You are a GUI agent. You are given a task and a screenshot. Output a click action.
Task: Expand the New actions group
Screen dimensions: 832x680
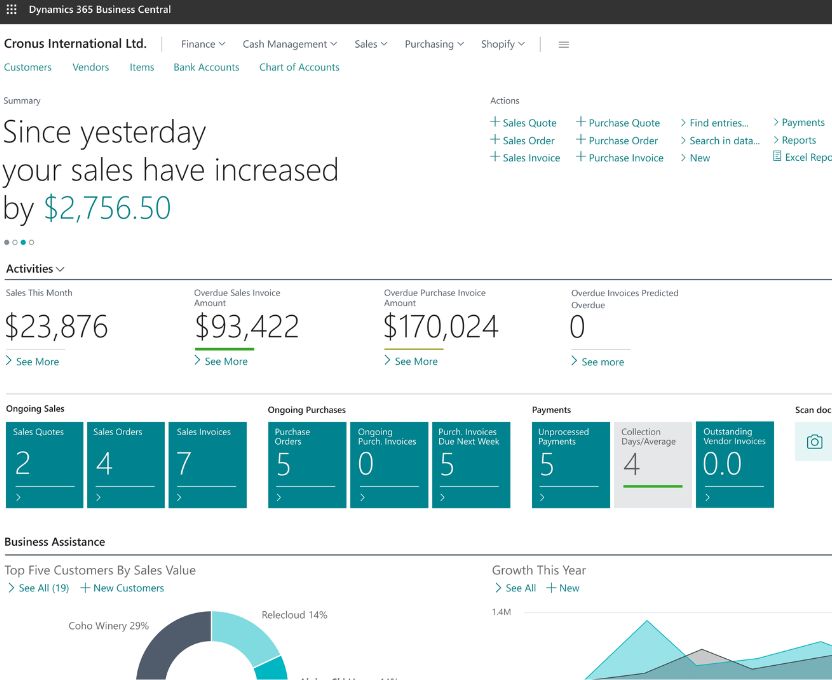(x=695, y=158)
